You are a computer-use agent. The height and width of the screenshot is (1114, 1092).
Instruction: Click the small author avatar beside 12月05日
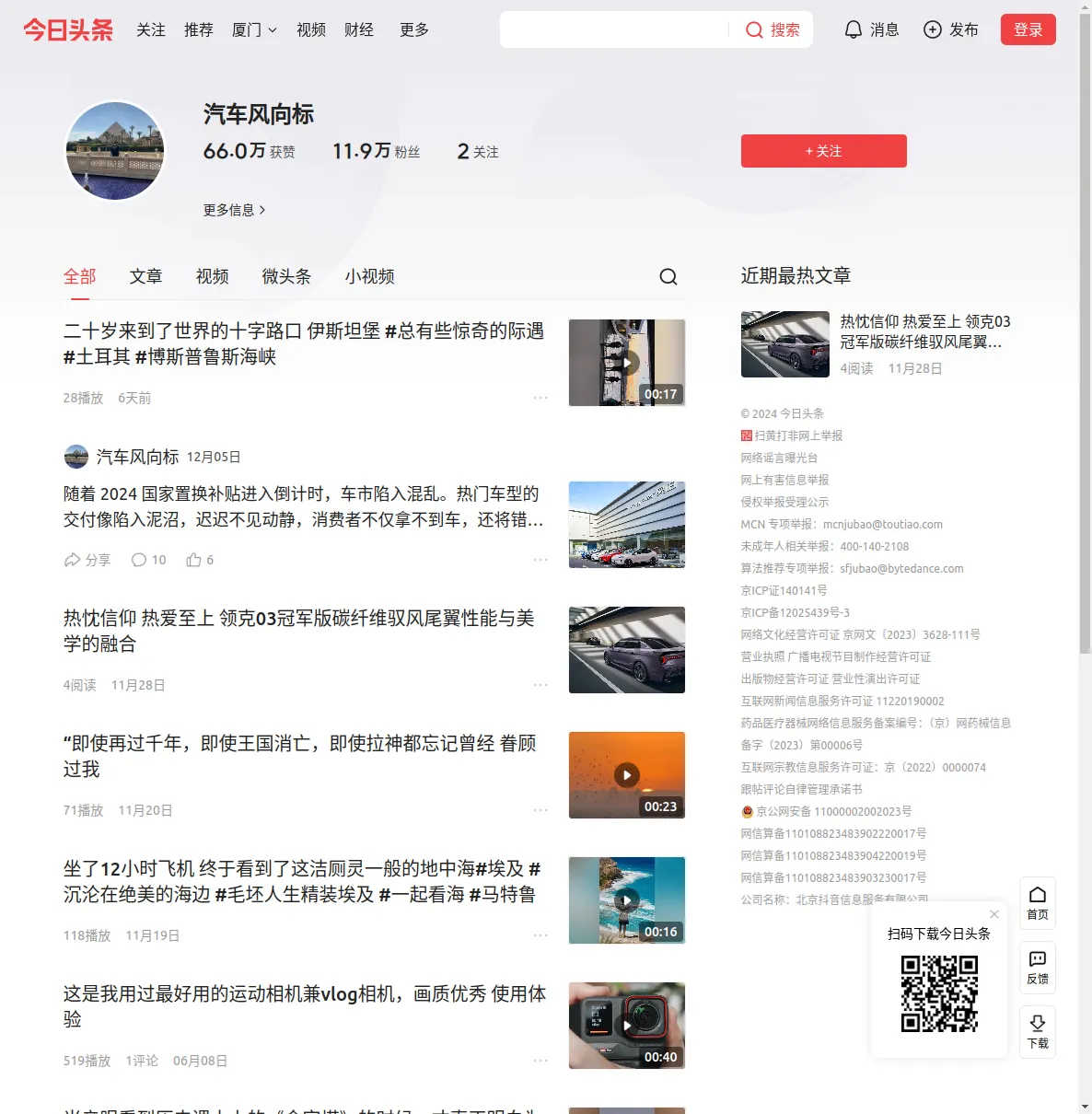coord(76,457)
